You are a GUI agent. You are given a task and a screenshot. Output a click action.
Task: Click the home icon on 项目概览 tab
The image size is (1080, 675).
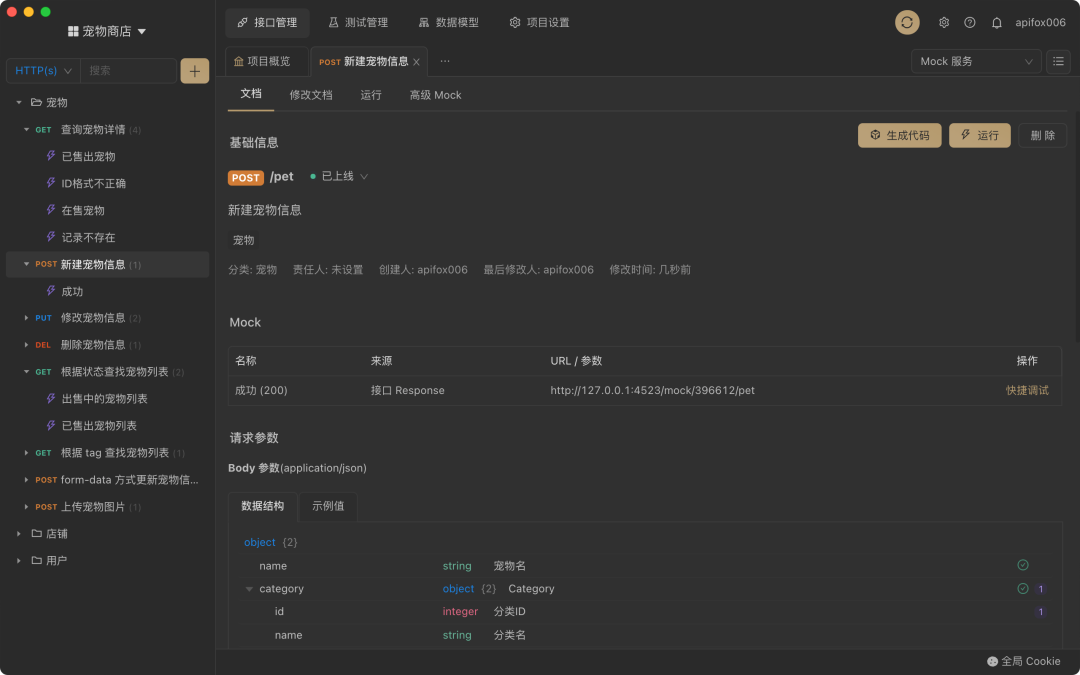point(239,61)
